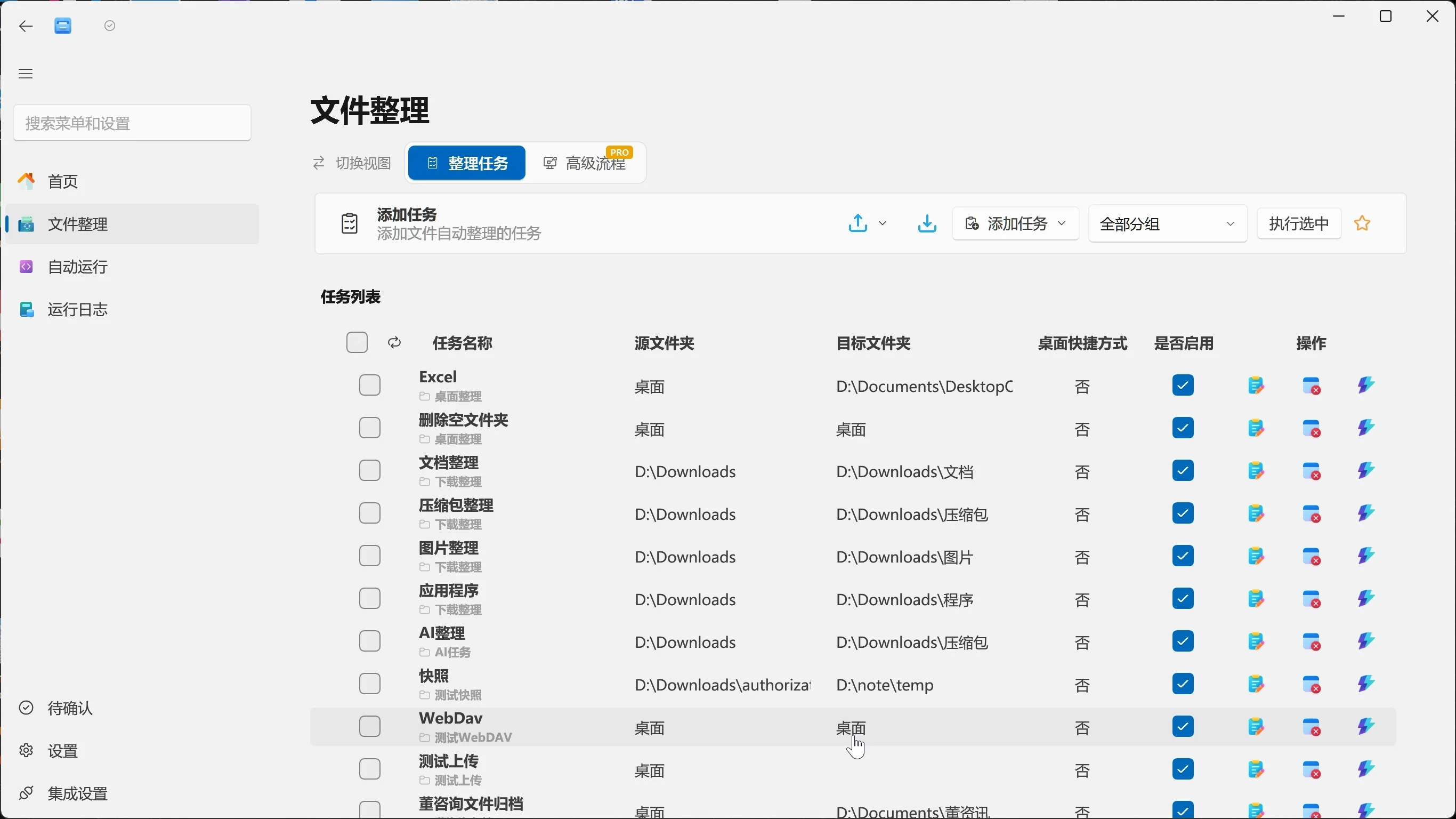Delete the 图片整理 task
Screen dimensions: 1456x819
pos(1312,557)
